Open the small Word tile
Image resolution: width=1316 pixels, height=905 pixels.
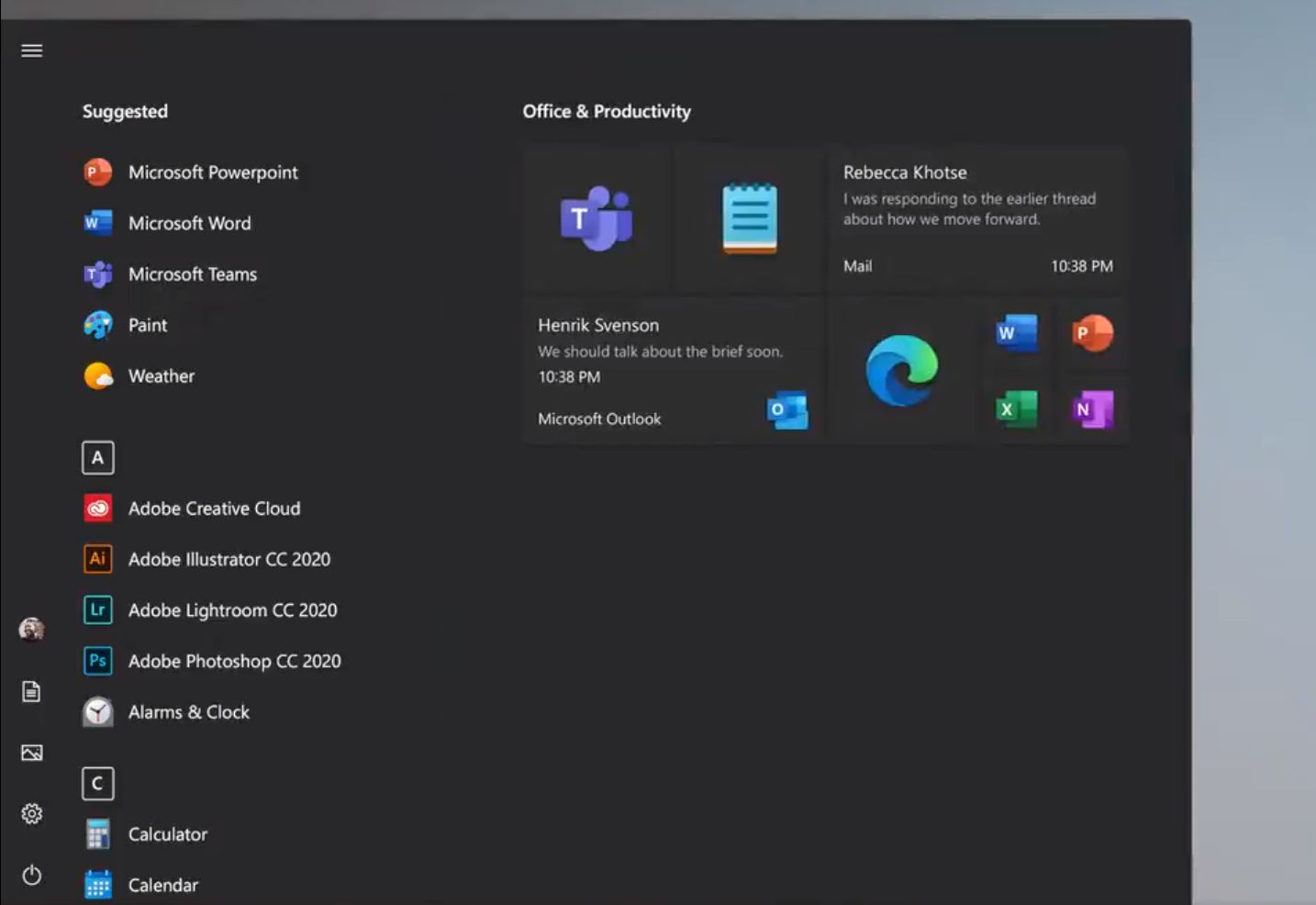click(1016, 333)
